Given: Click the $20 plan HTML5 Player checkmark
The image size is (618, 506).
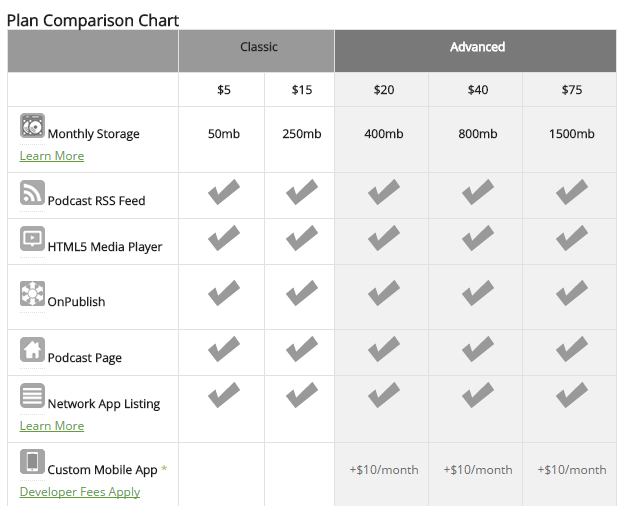Looking at the screenshot, I should pyautogui.click(x=383, y=238).
